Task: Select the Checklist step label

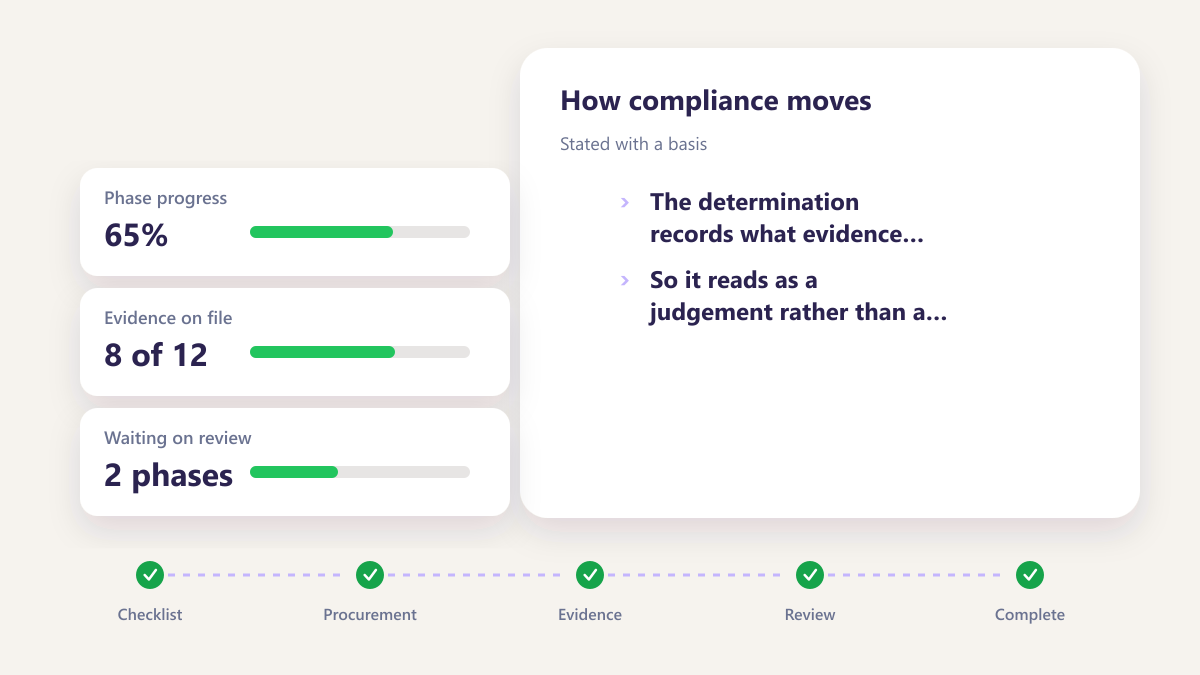Action: pyautogui.click(x=150, y=615)
